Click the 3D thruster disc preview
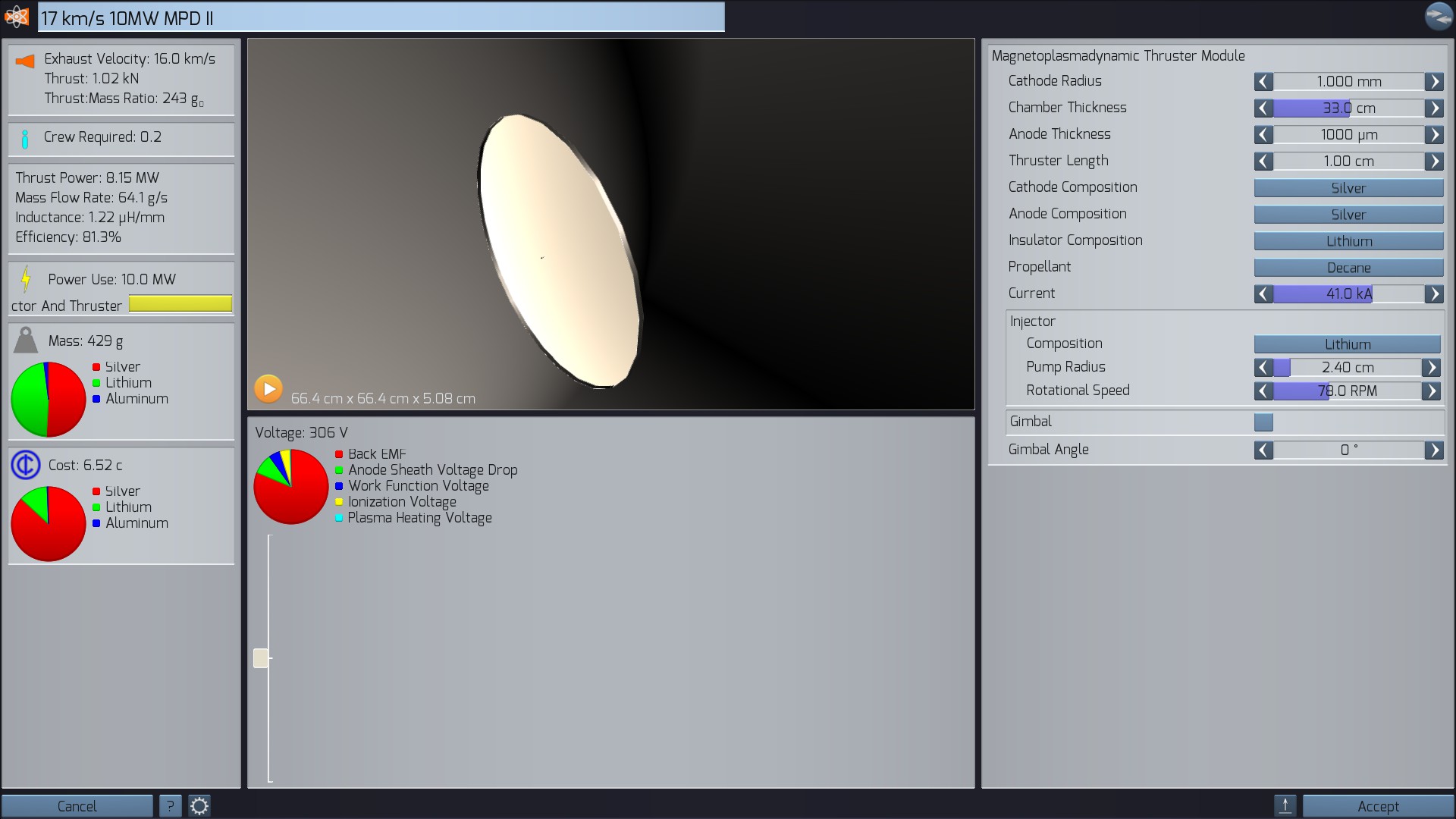Image resolution: width=1456 pixels, height=819 pixels. pyautogui.click(x=560, y=250)
